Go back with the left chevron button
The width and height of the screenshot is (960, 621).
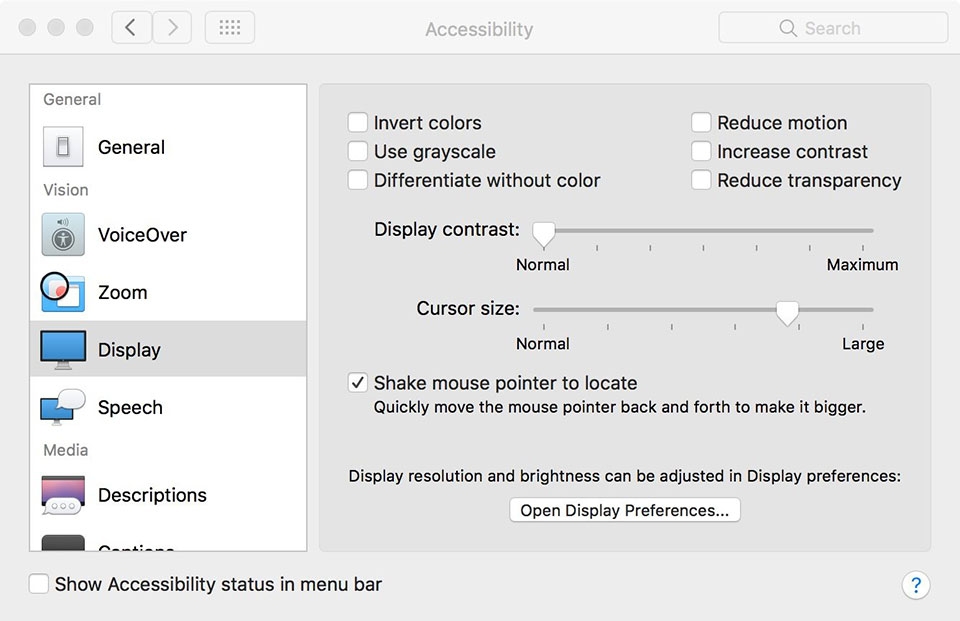tap(131, 28)
